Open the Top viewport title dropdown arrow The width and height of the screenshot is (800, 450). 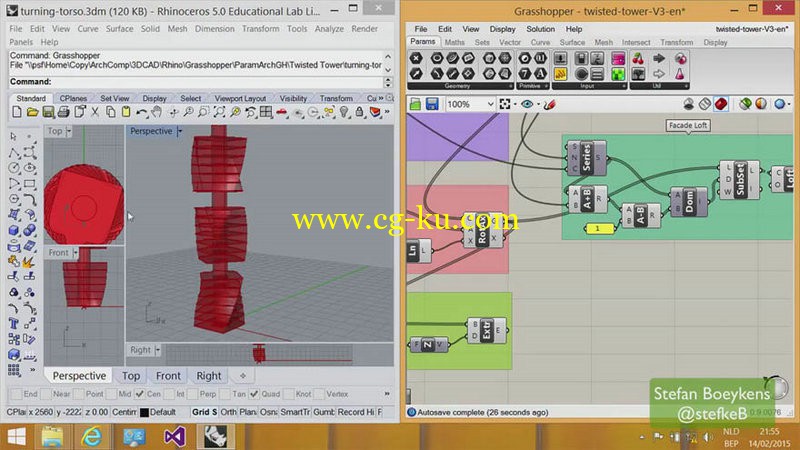point(69,132)
